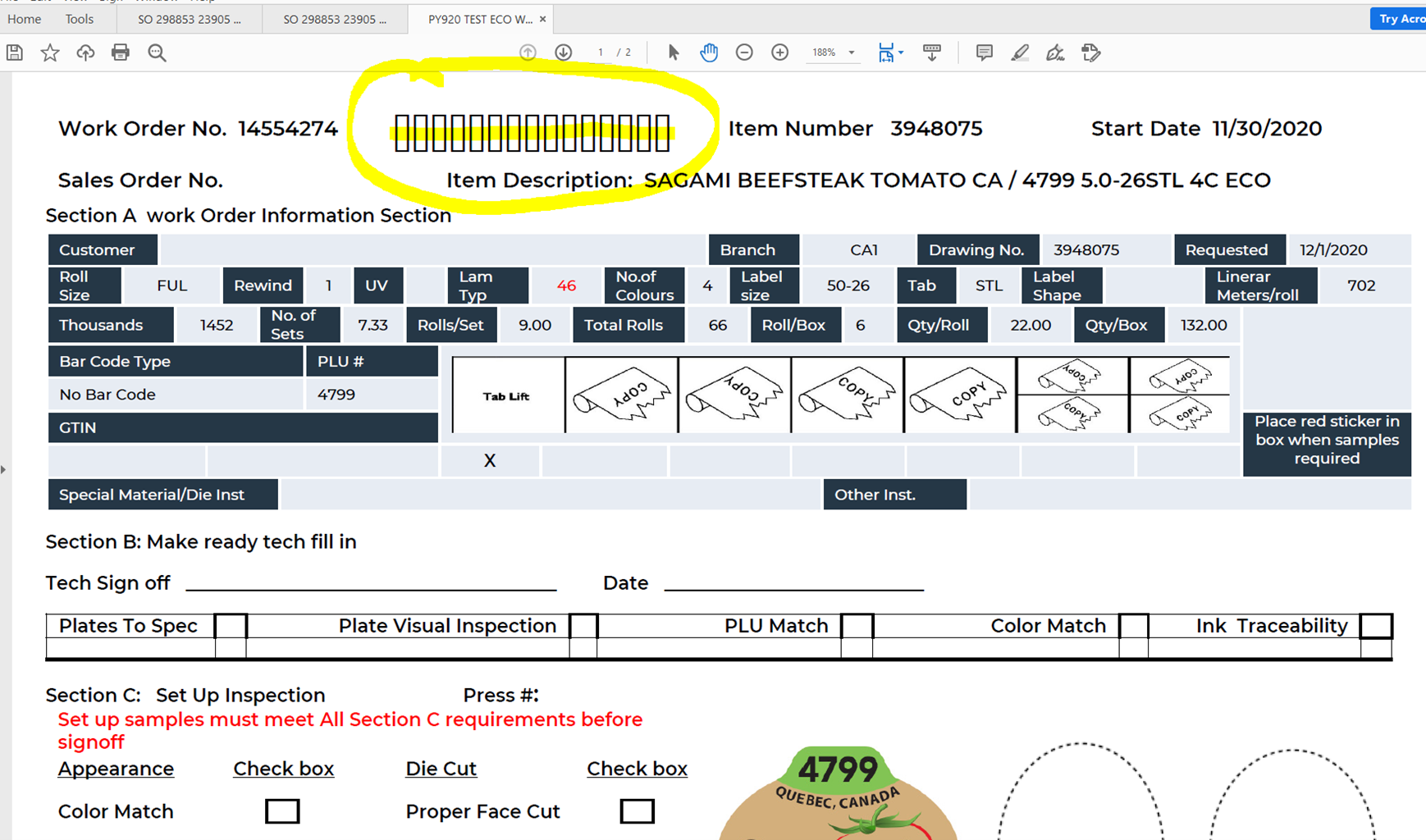The image size is (1426, 840).
Task: Zoom in with the plus icon
Action: coord(780,52)
